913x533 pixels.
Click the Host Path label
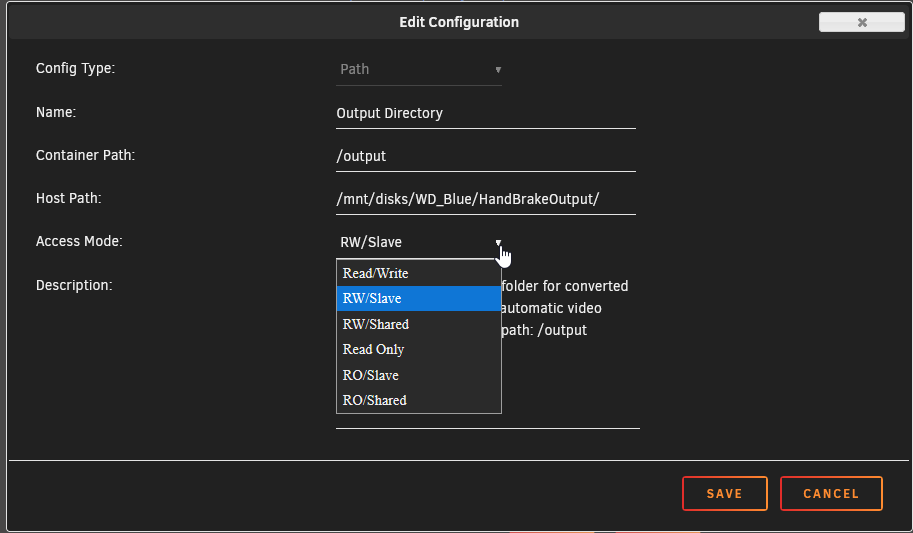69,198
